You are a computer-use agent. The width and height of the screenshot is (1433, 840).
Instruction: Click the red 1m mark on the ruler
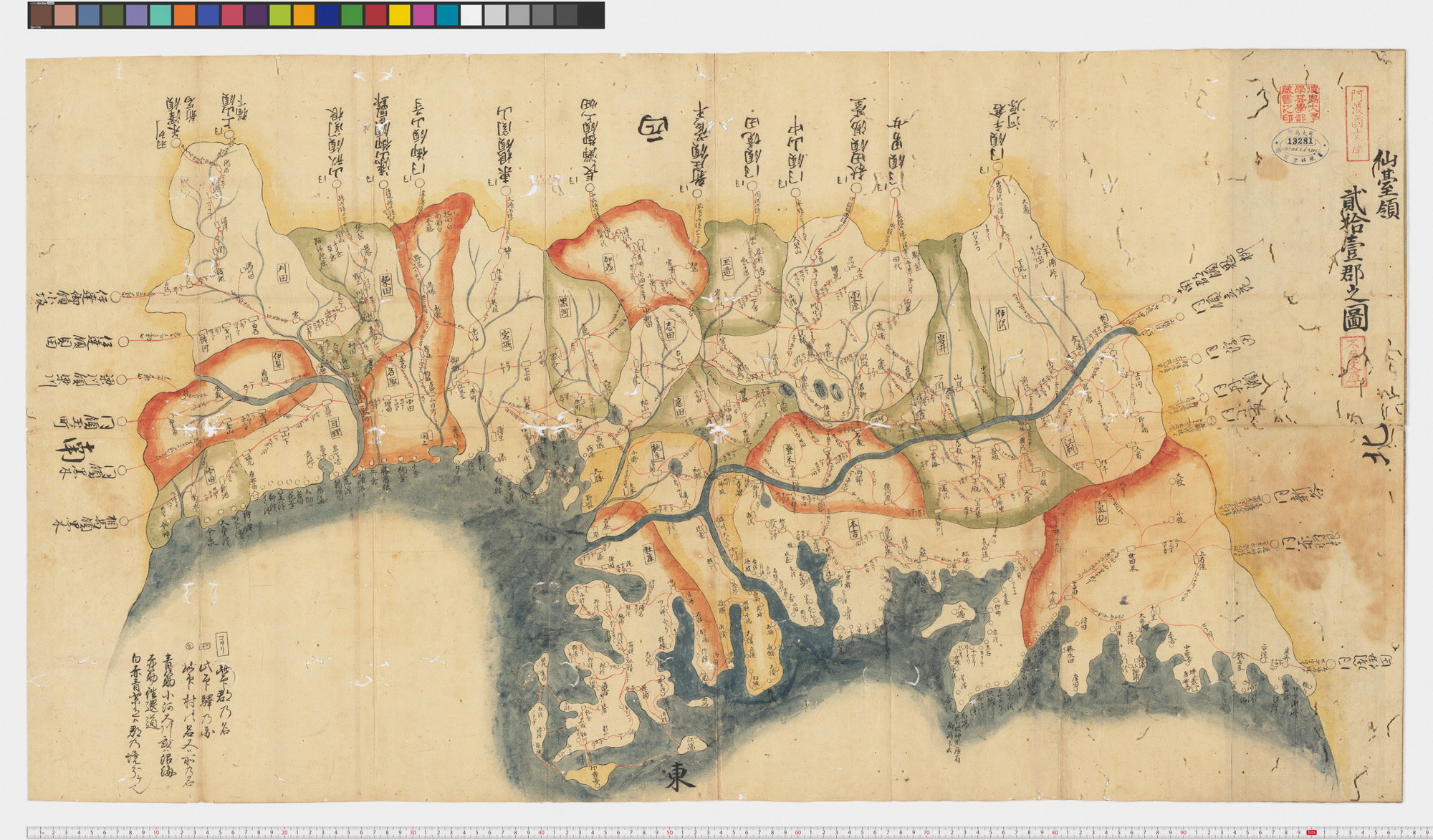coord(1310,832)
